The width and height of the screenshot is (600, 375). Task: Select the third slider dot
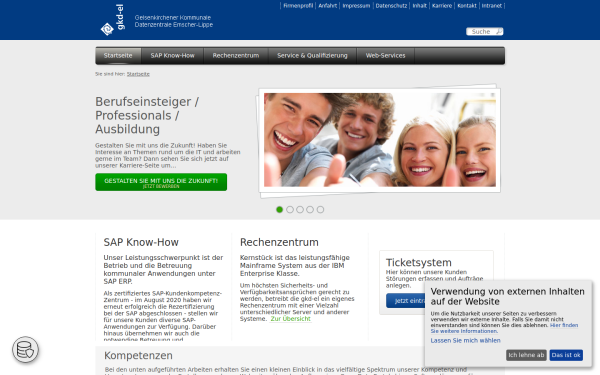(x=300, y=209)
